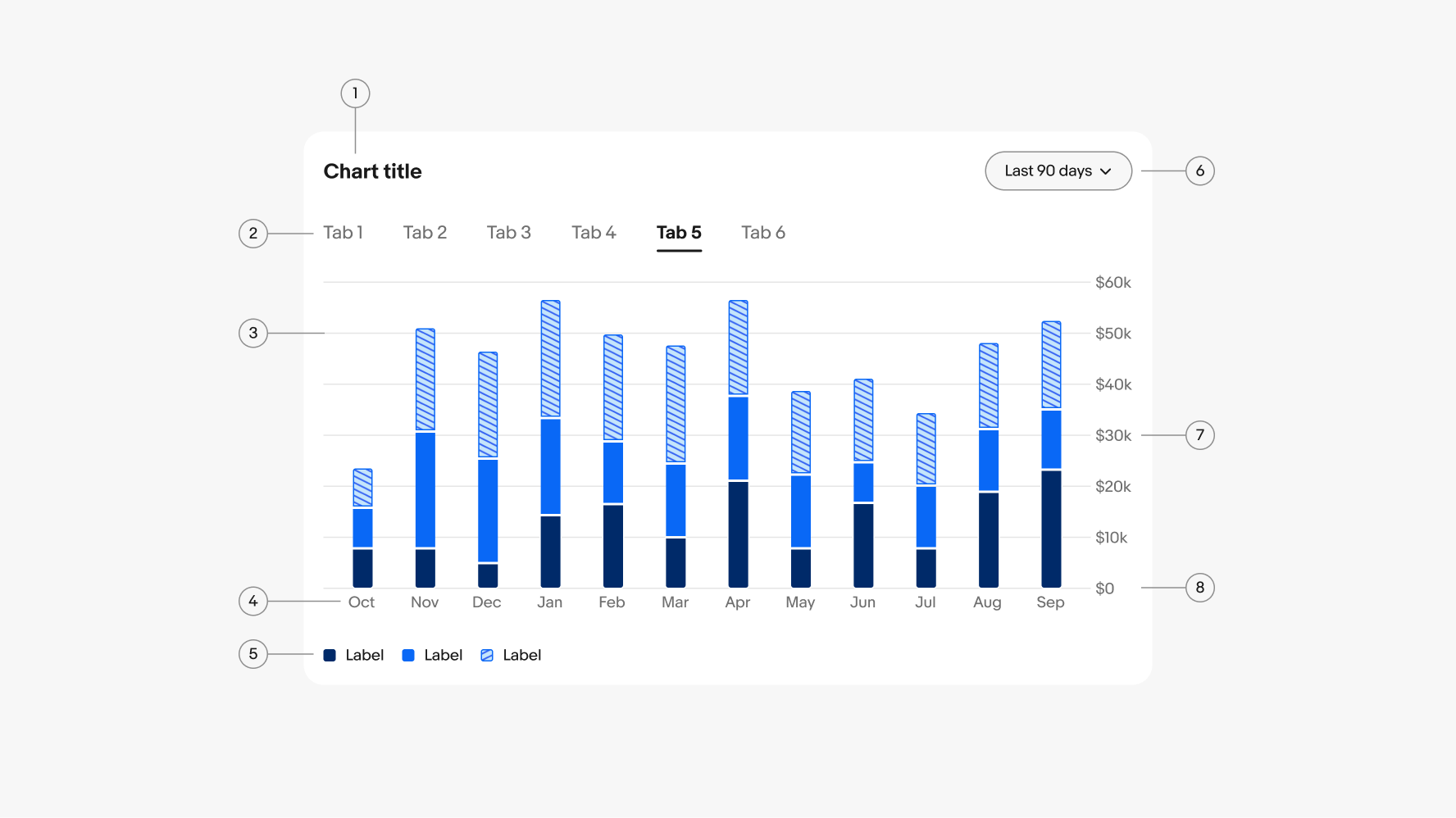Click annotation marker number 2
The height and width of the screenshot is (818, 1456).
pos(253,234)
